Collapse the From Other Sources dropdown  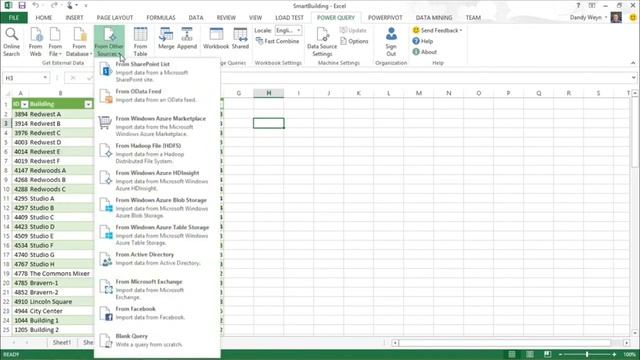tap(109, 42)
